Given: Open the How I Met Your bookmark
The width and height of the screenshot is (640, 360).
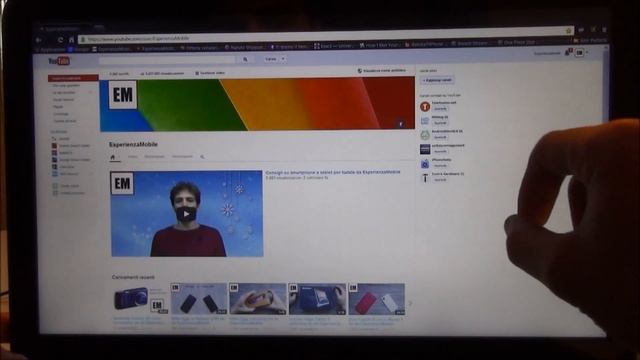Looking at the screenshot, I should point(380,45).
